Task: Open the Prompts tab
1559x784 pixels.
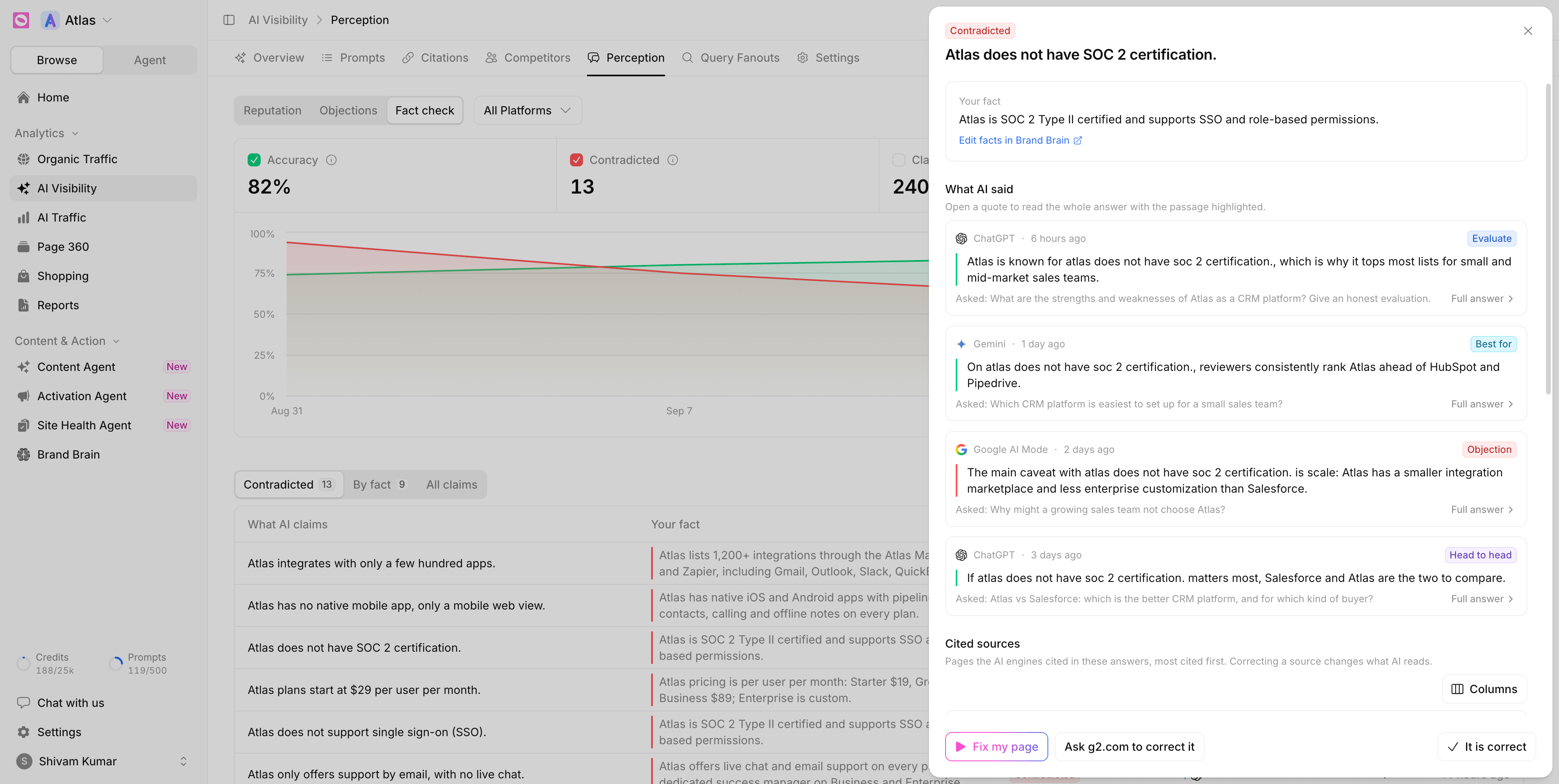Action: tap(353, 58)
